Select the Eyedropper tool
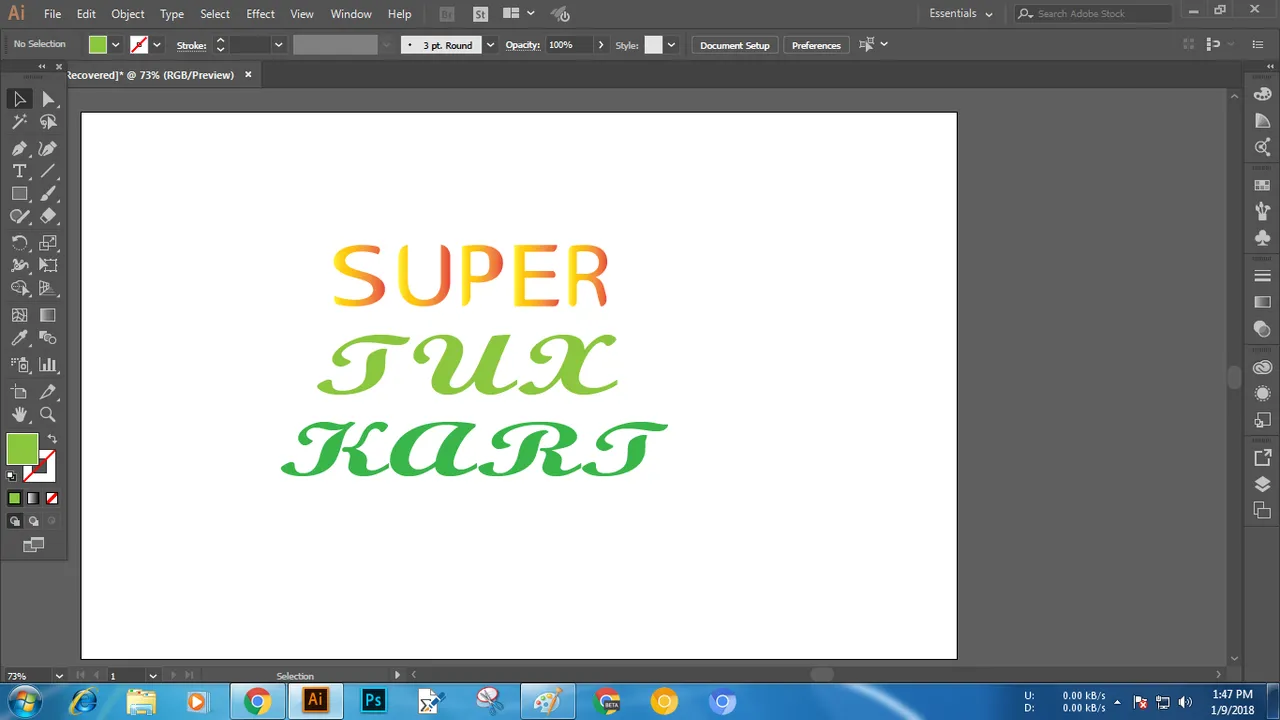This screenshot has width=1280, height=720. (x=19, y=339)
